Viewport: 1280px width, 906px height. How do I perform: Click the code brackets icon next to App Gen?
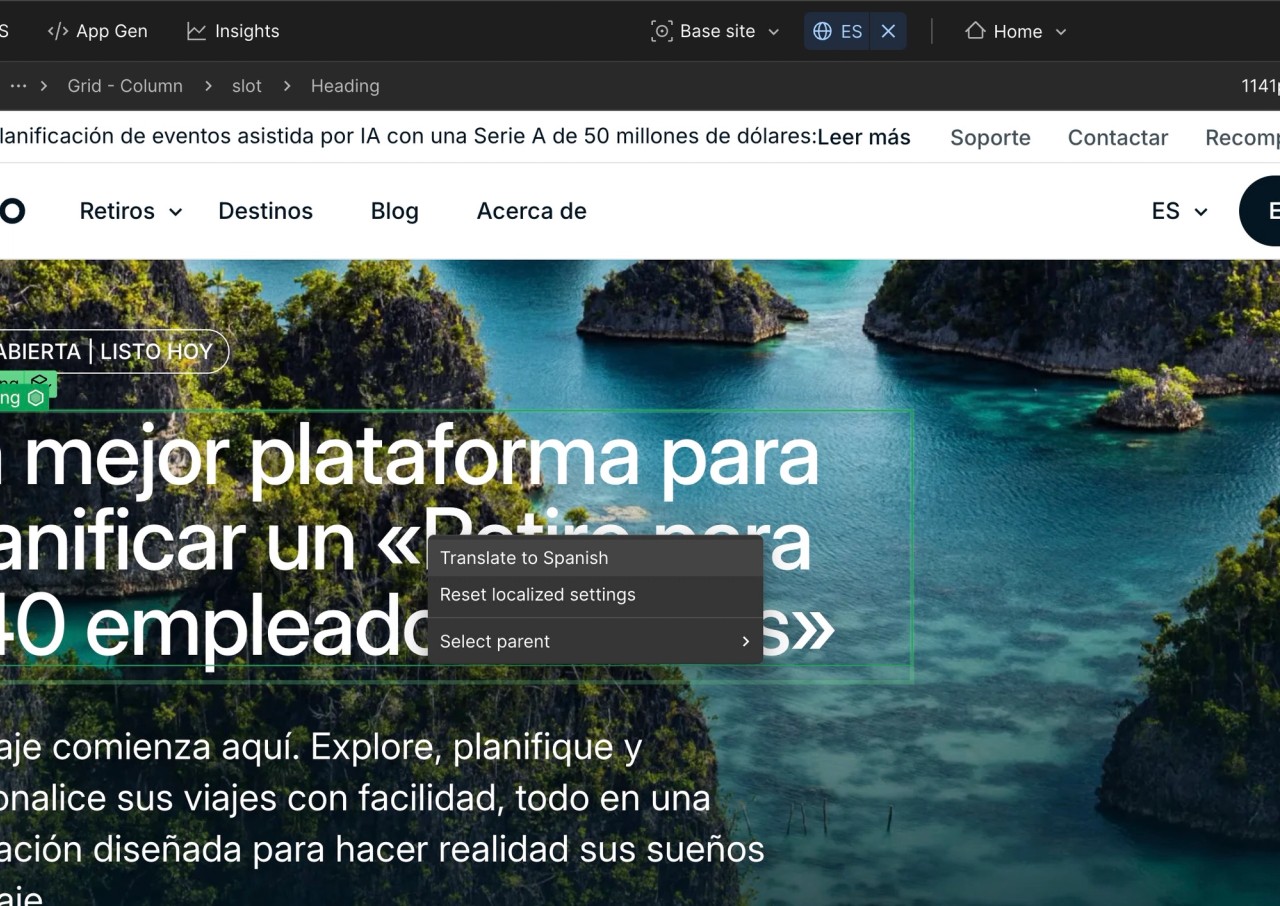pos(58,31)
